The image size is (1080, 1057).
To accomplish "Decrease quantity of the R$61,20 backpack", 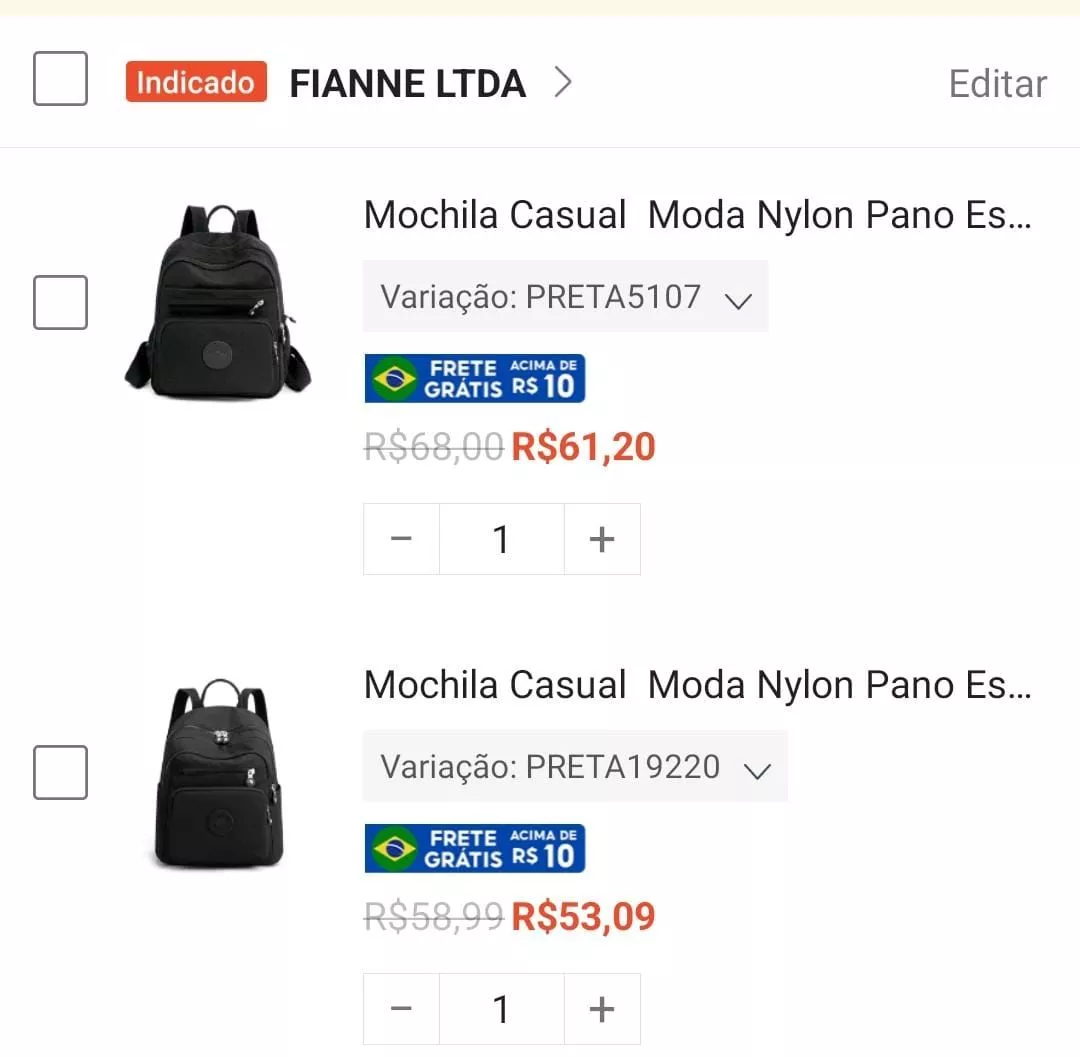I will 401,539.
